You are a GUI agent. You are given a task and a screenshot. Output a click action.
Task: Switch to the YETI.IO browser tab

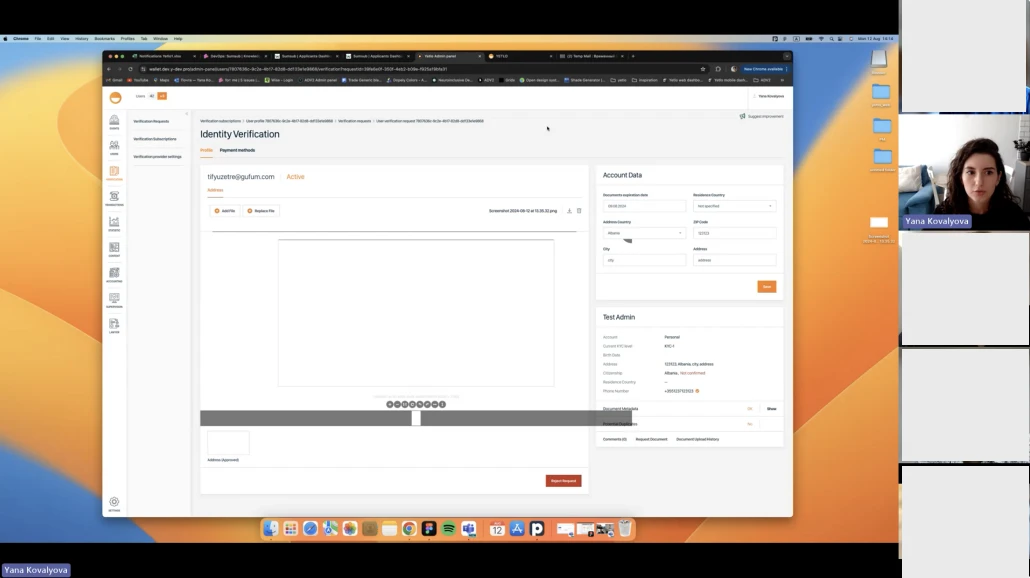519,56
